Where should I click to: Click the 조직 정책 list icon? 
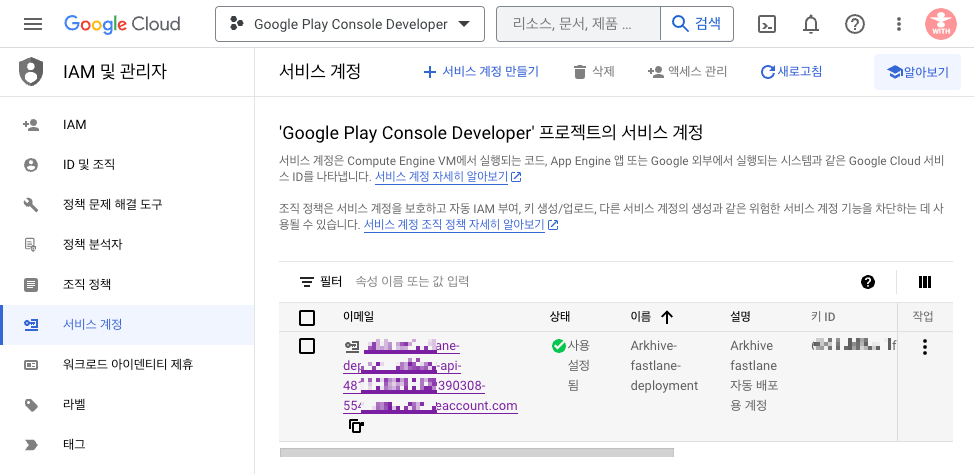[30, 285]
